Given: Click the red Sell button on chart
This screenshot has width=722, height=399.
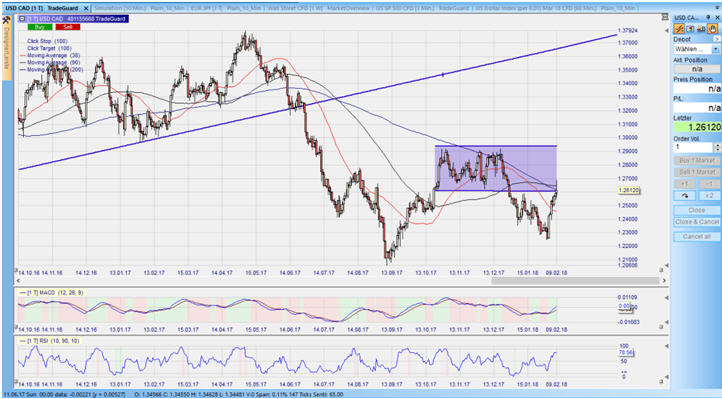Looking at the screenshot, I should pyautogui.click(x=68, y=27).
